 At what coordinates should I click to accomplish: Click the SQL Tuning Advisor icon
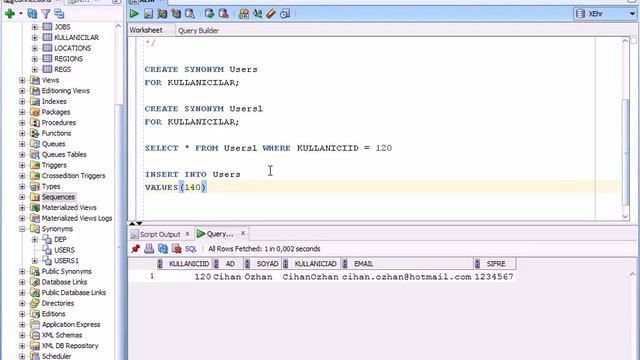(190, 14)
